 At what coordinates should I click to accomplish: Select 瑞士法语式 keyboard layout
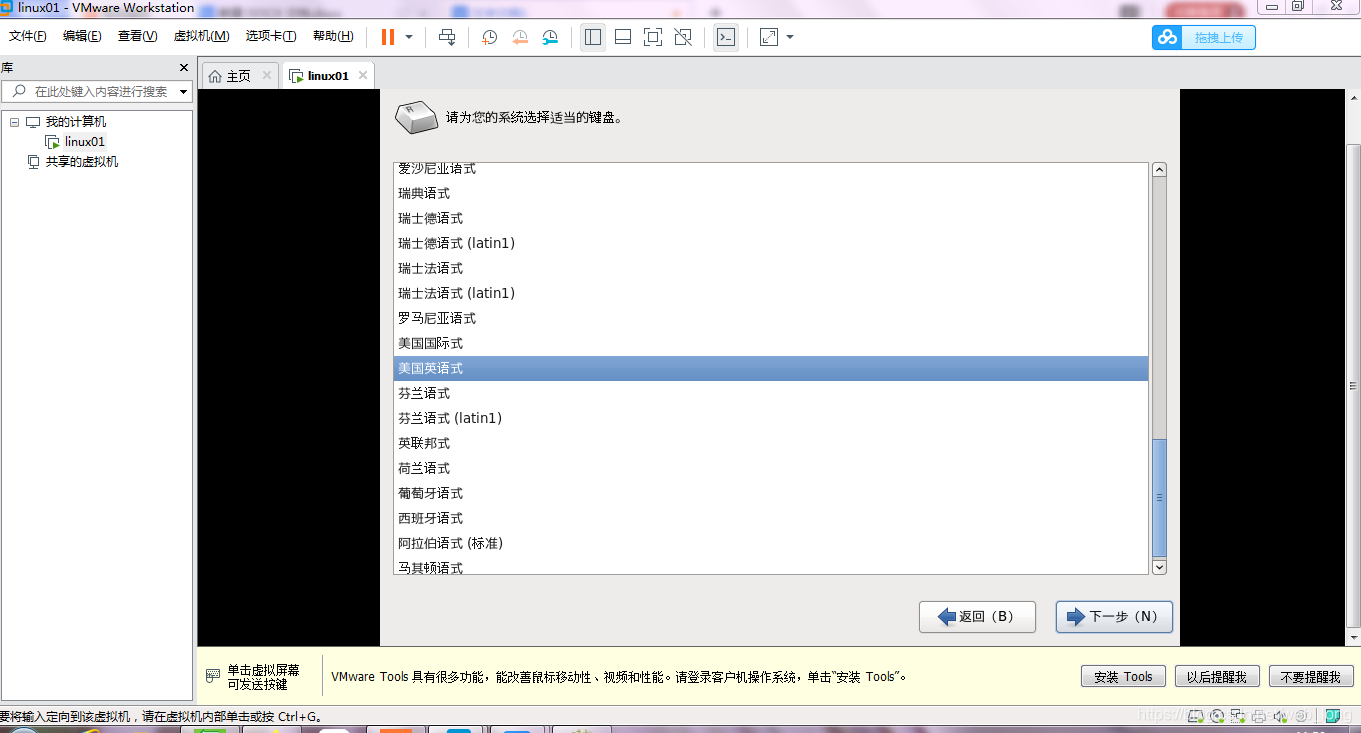(x=771, y=268)
